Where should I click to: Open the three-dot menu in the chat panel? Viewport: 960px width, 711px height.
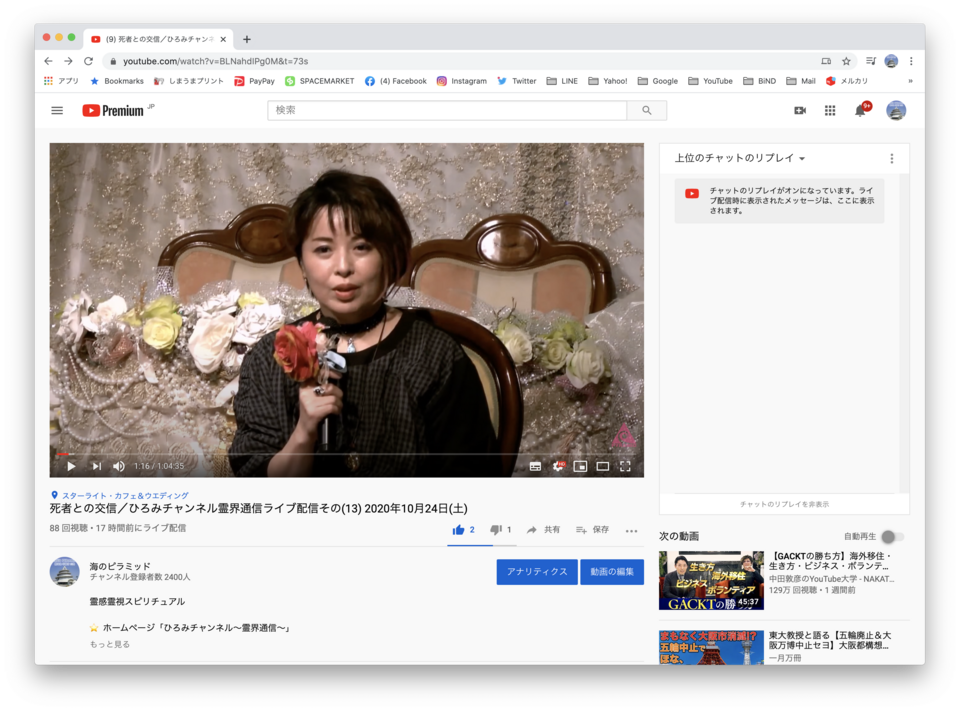point(893,158)
